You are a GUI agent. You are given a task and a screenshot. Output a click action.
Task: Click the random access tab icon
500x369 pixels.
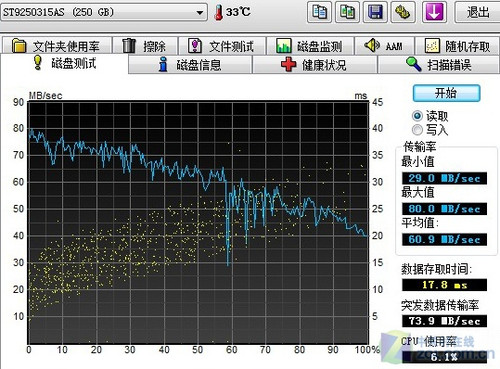(432, 46)
